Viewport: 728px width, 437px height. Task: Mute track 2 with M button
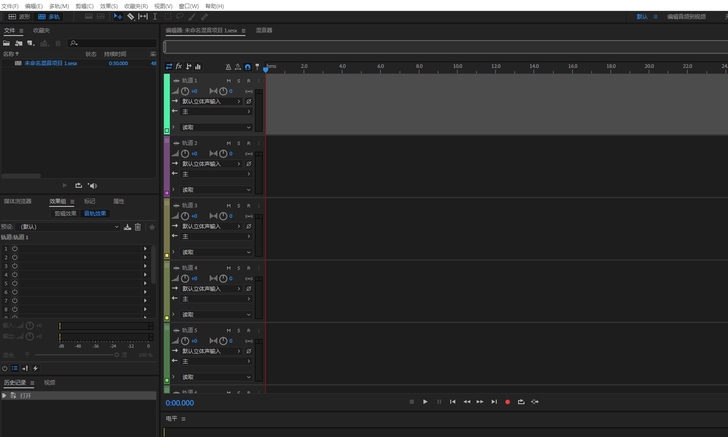coord(228,143)
